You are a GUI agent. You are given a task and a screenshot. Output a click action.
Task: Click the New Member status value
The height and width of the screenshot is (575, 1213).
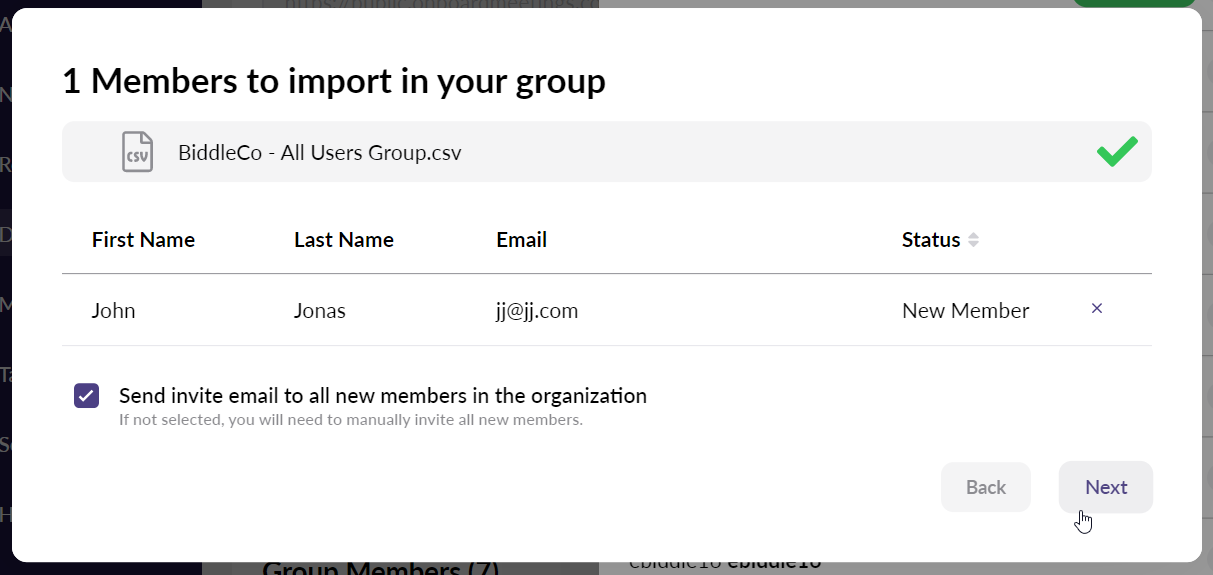[x=965, y=311]
